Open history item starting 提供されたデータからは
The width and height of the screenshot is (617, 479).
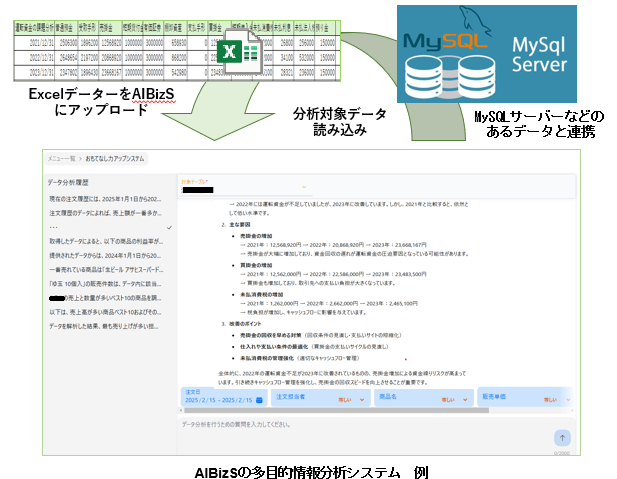105,256
